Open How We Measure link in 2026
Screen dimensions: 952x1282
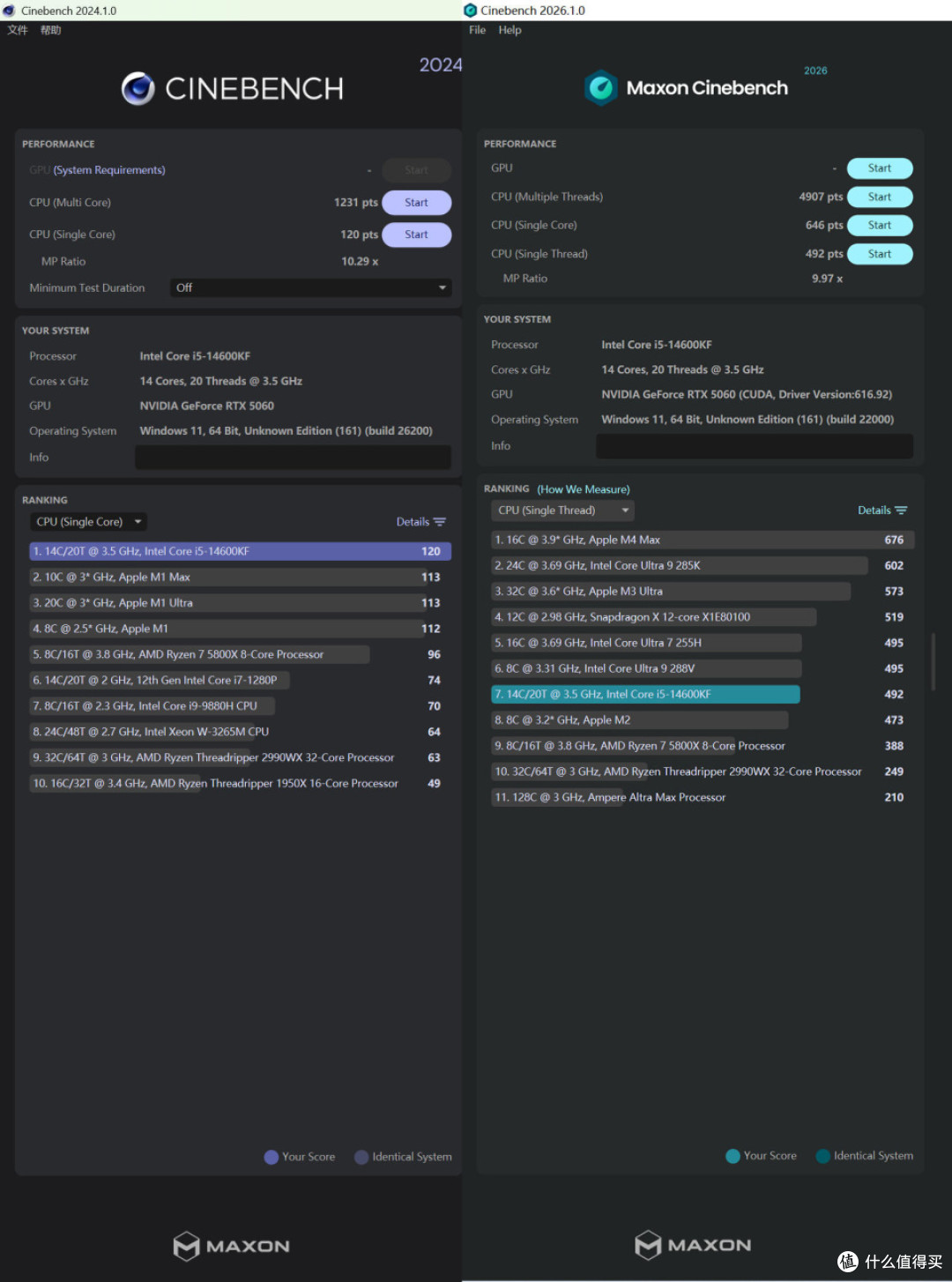pyautogui.click(x=584, y=489)
